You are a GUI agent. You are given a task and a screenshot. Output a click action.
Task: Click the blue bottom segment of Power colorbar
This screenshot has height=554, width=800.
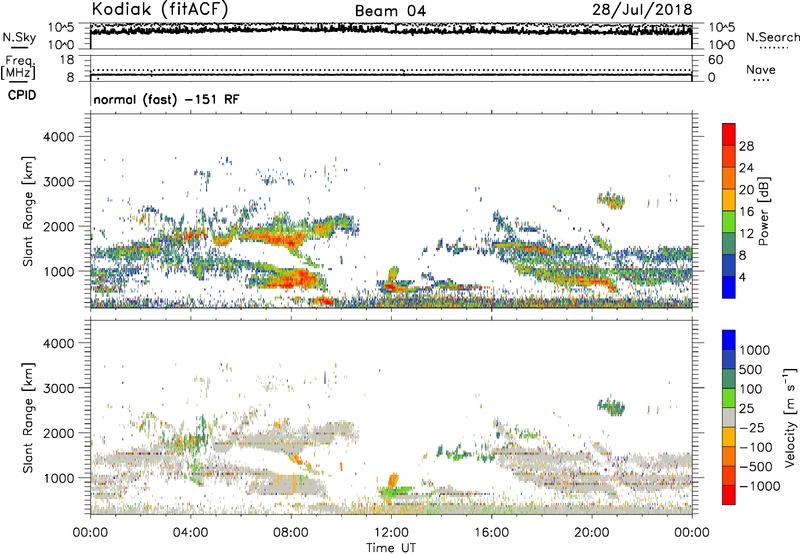click(729, 287)
